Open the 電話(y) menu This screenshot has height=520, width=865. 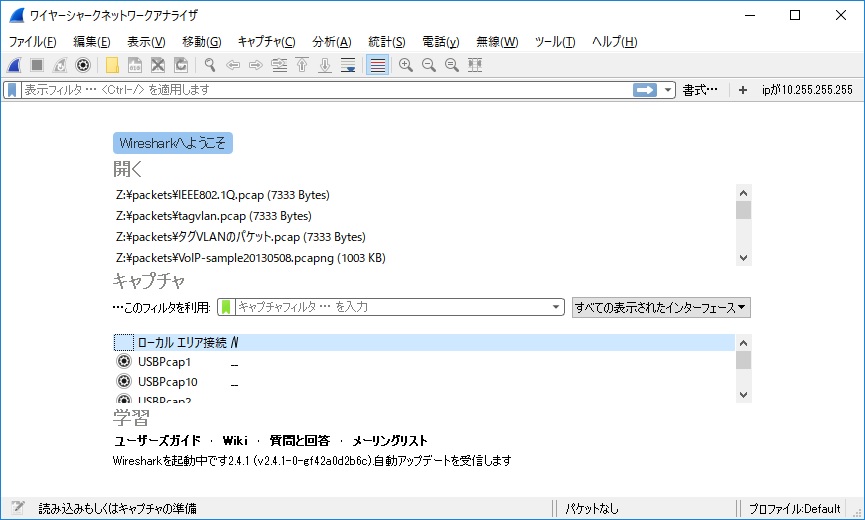pos(441,42)
